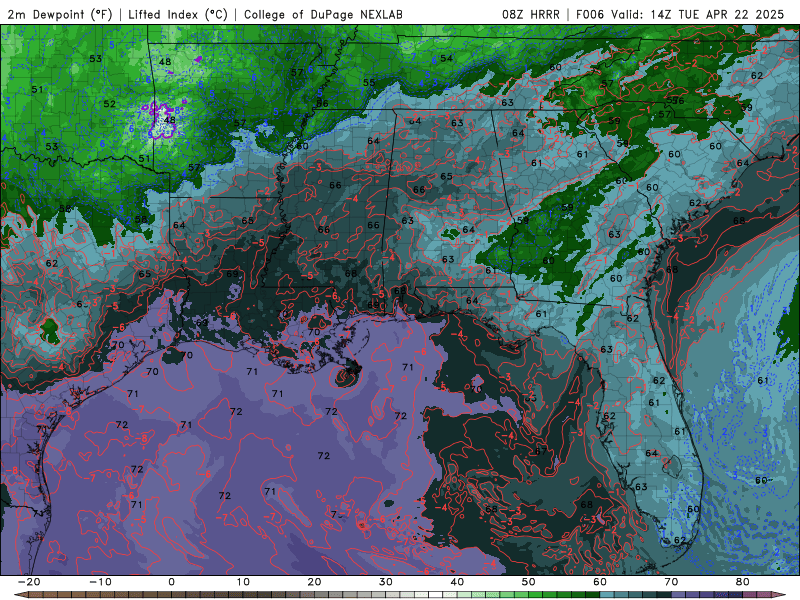Image resolution: width=800 pixels, height=600 pixels.
Task: Click the 10 label on the color scale
Action: (x=243, y=582)
